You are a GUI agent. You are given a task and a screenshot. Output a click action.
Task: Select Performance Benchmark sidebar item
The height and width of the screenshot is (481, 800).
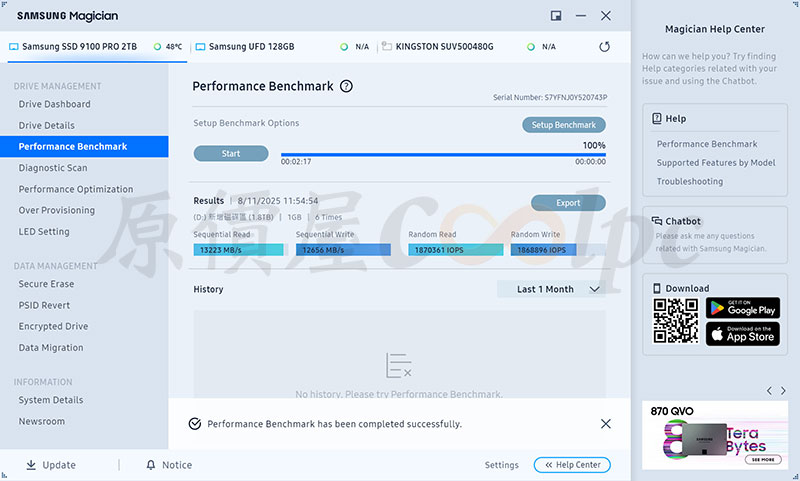click(84, 146)
